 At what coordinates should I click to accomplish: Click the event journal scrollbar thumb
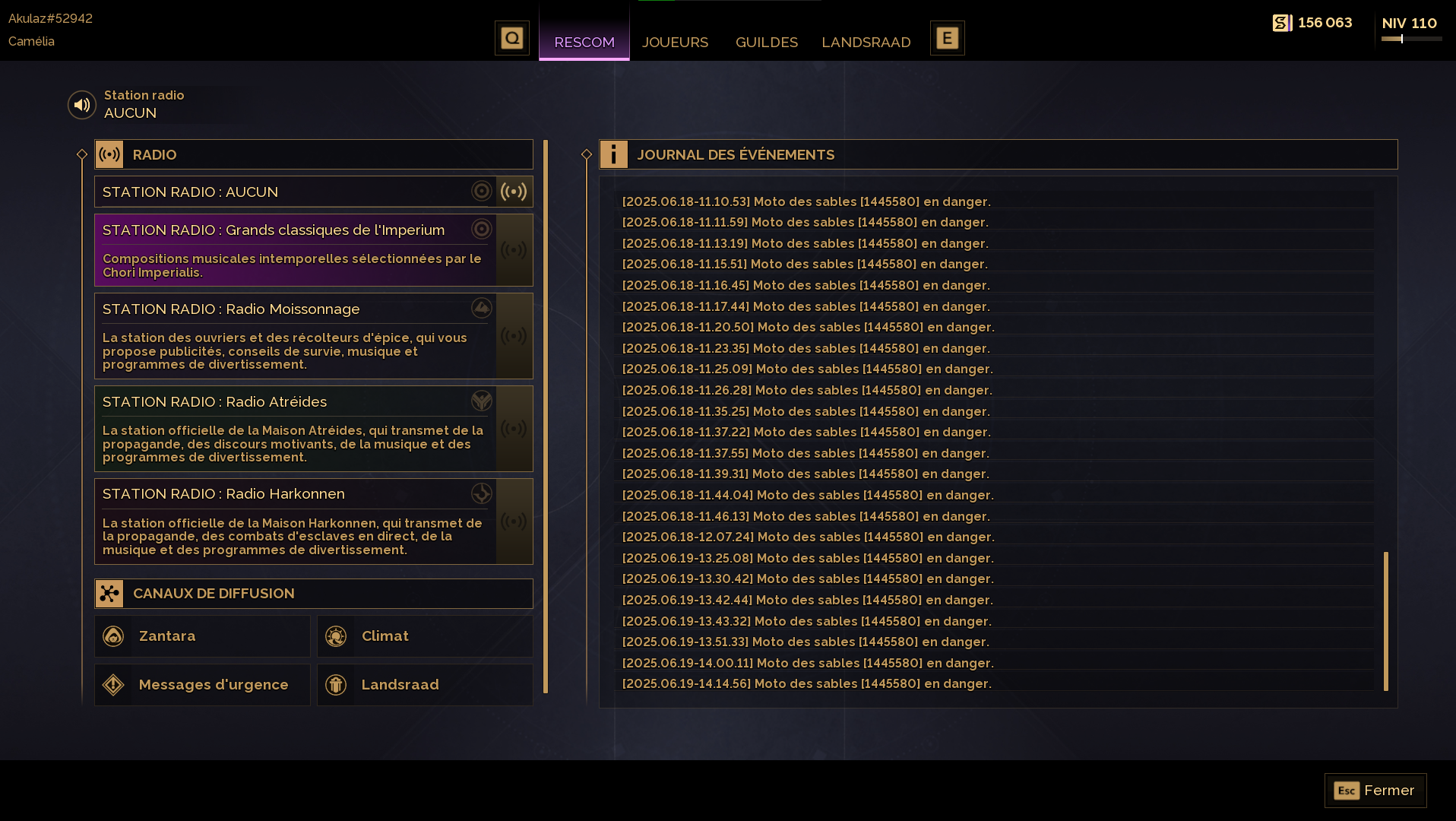point(1386,621)
